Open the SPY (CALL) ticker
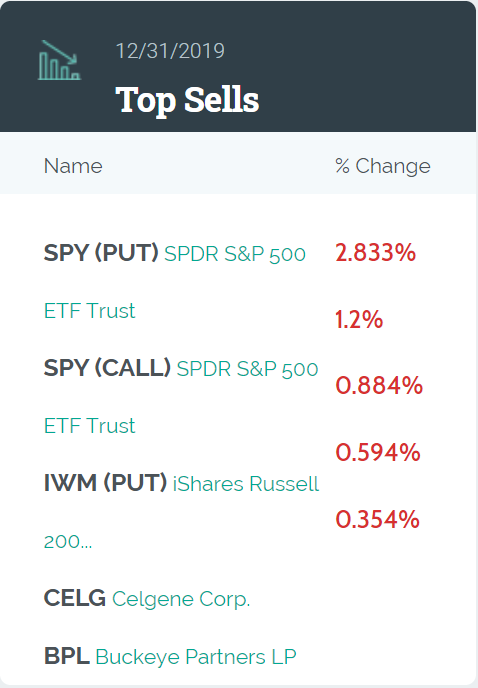The height and width of the screenshot is (688, 478). pos(107,368)
